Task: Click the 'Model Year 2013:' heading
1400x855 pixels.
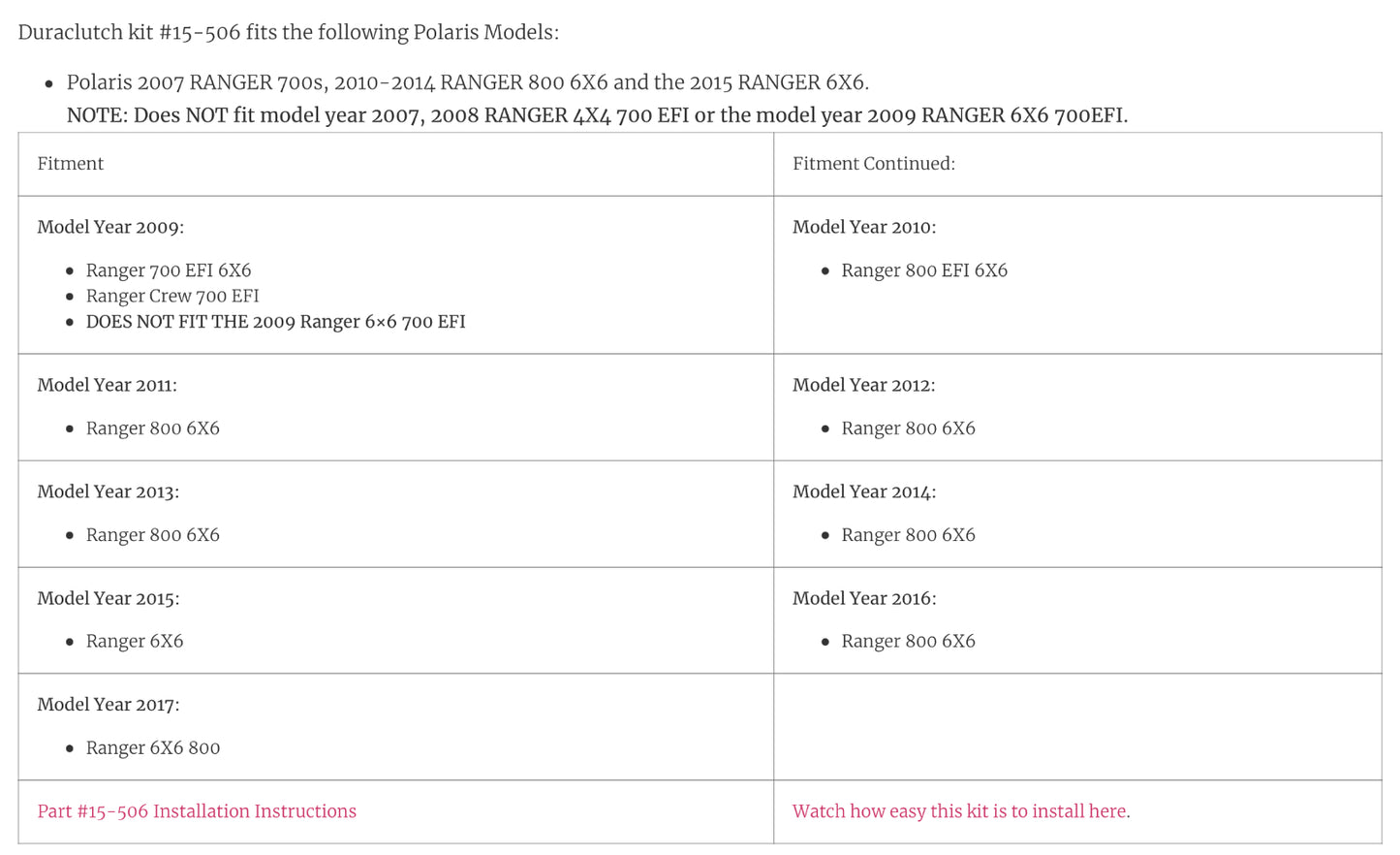Action: (x=109, y=492)
